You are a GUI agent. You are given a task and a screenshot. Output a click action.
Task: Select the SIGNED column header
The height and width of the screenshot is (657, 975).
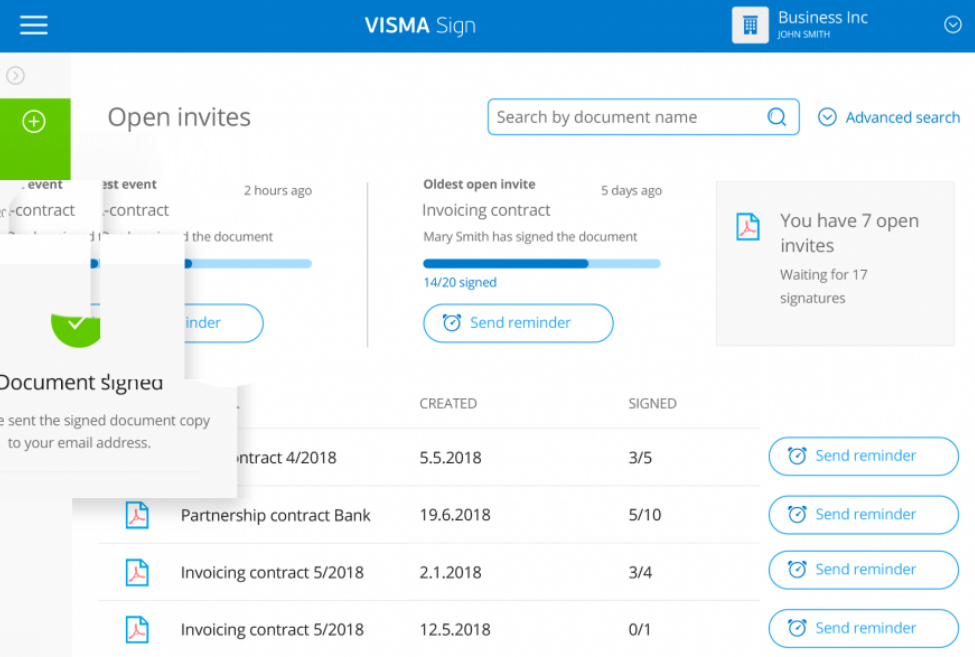tap(652, 403)
